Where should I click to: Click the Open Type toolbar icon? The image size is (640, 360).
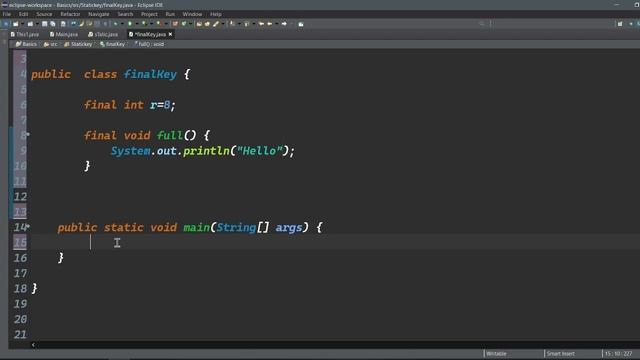click(199, 24)
